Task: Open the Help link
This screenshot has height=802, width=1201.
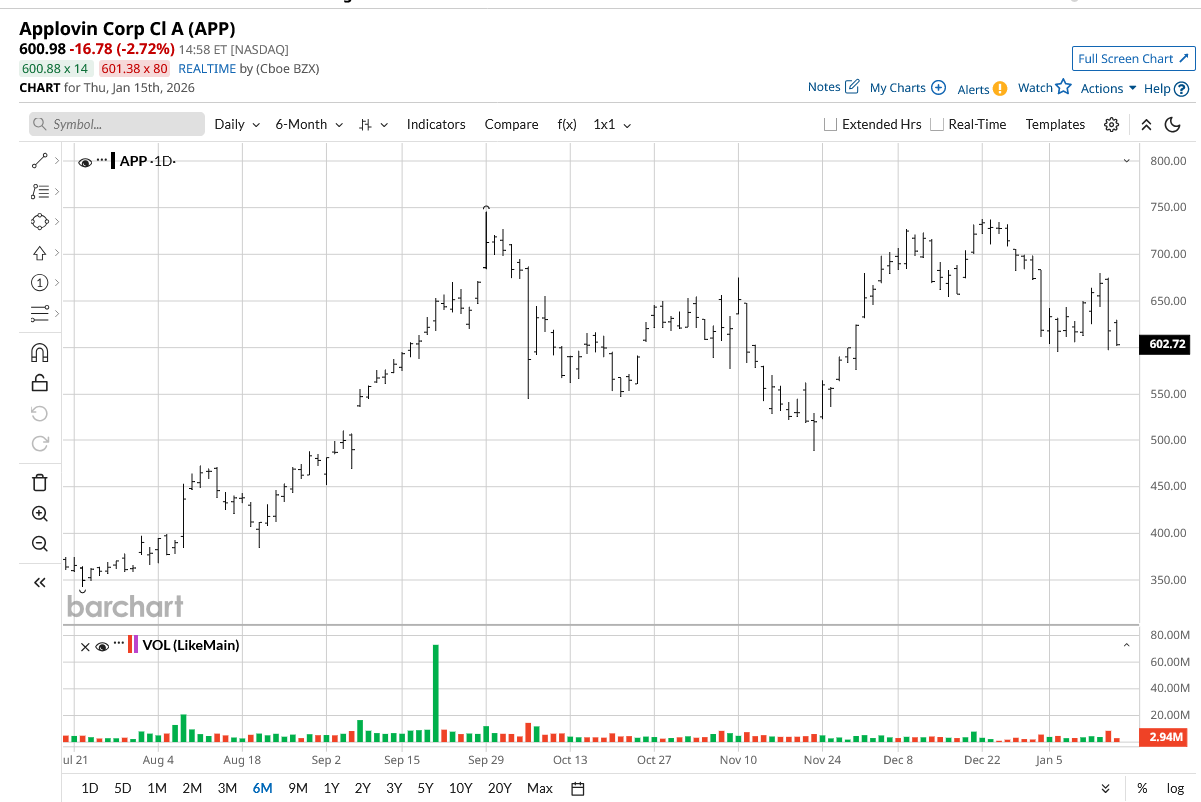Action: click(1166, 89)
